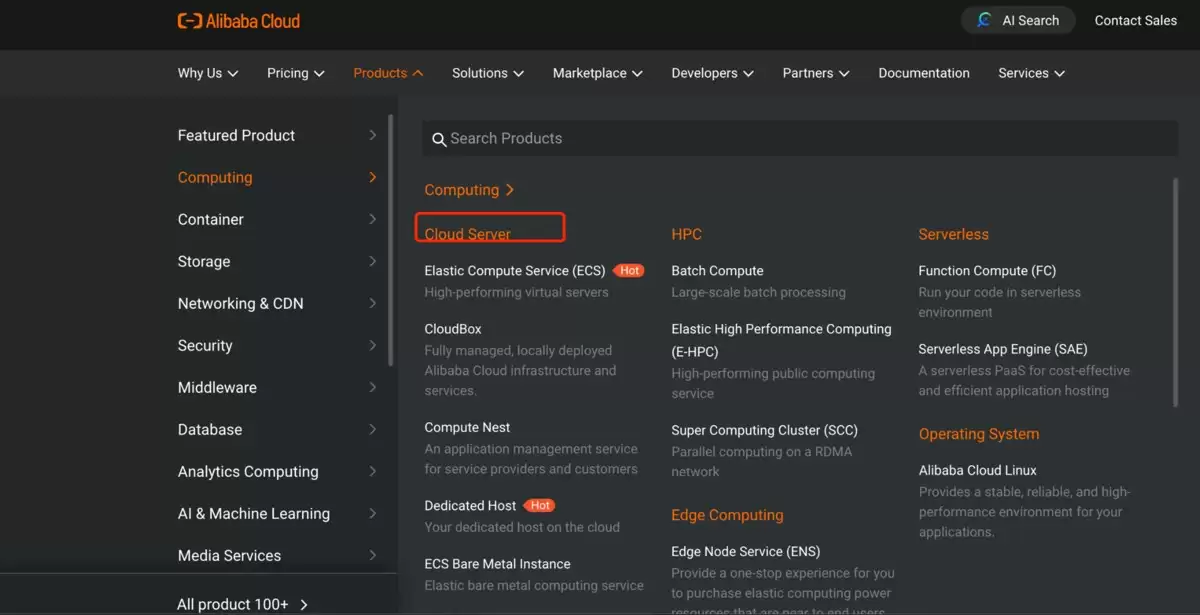Collapse the Products menu
This screenshot has height=615, width=1200.
click(388, 73)
